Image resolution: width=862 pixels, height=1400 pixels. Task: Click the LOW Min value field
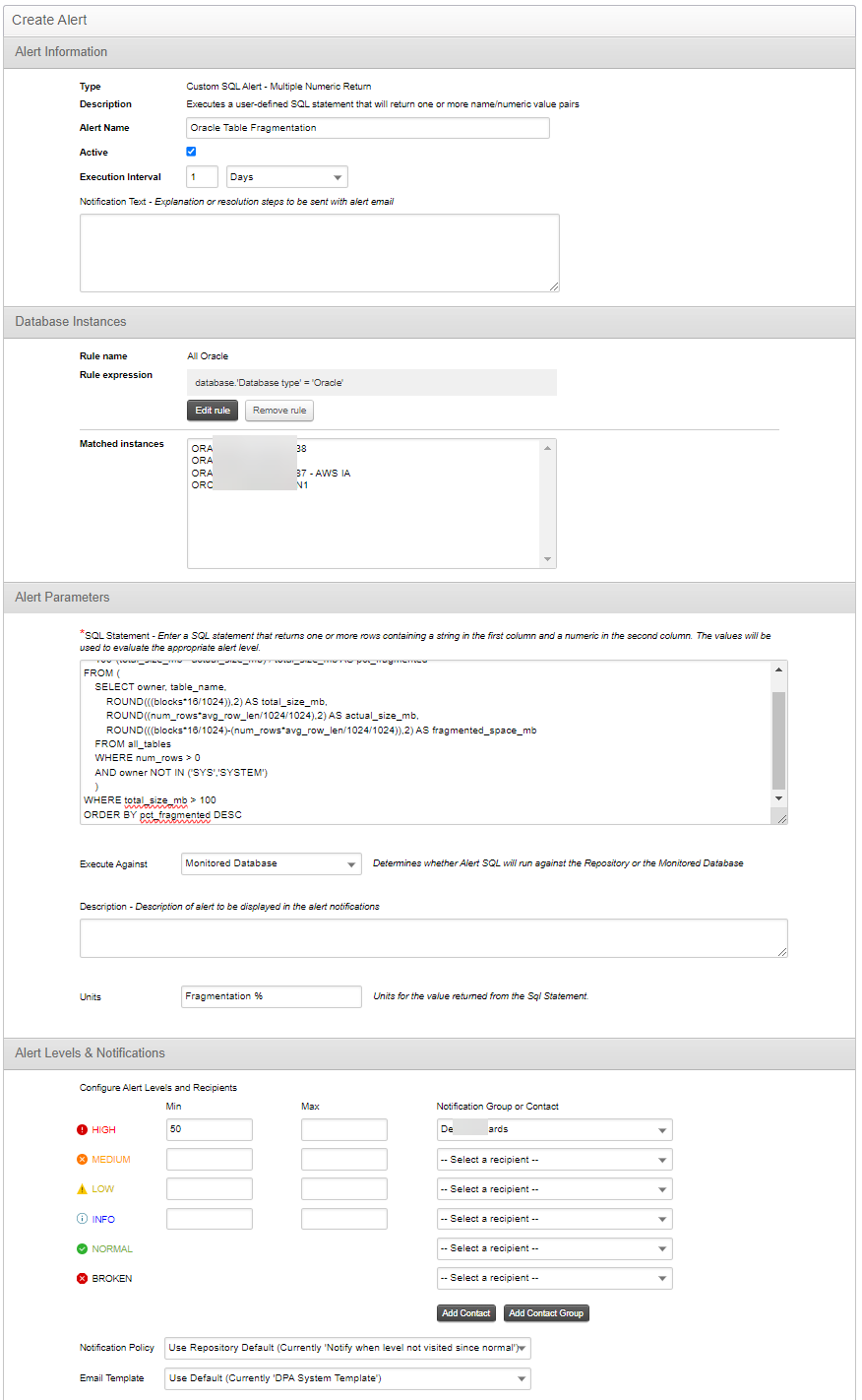[x=210, y=1188]
